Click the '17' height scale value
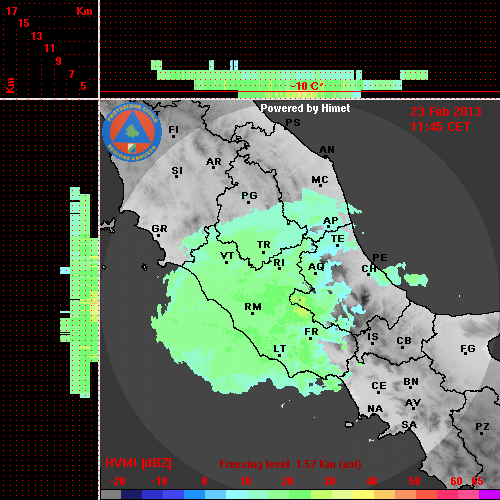Screen dimensions: 500x500 pos(11,11)
